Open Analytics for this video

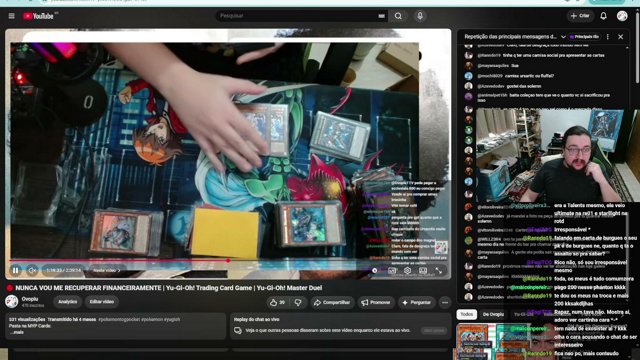(x=68, y=302)
